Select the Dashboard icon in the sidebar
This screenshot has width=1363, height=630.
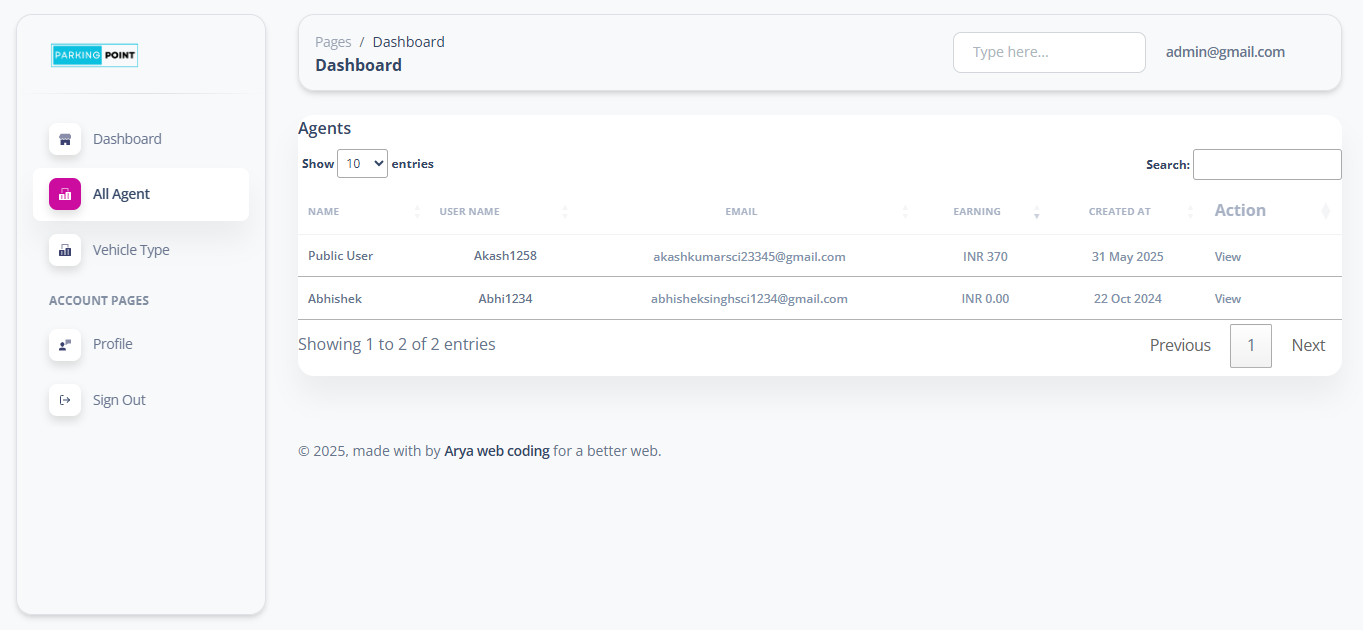point(64,139)
